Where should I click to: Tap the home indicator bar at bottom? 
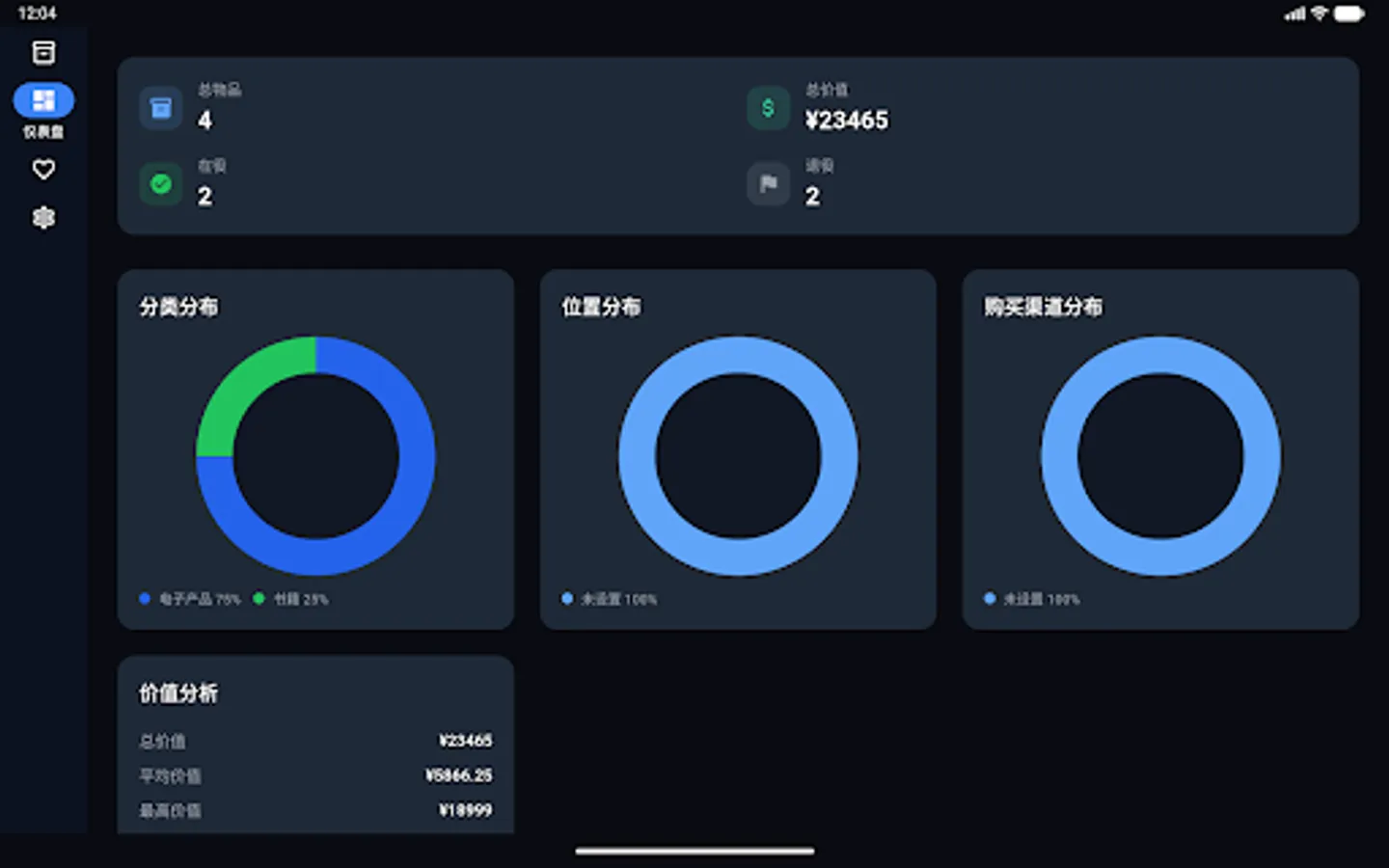pyautogui.click(x=694, y=851)
